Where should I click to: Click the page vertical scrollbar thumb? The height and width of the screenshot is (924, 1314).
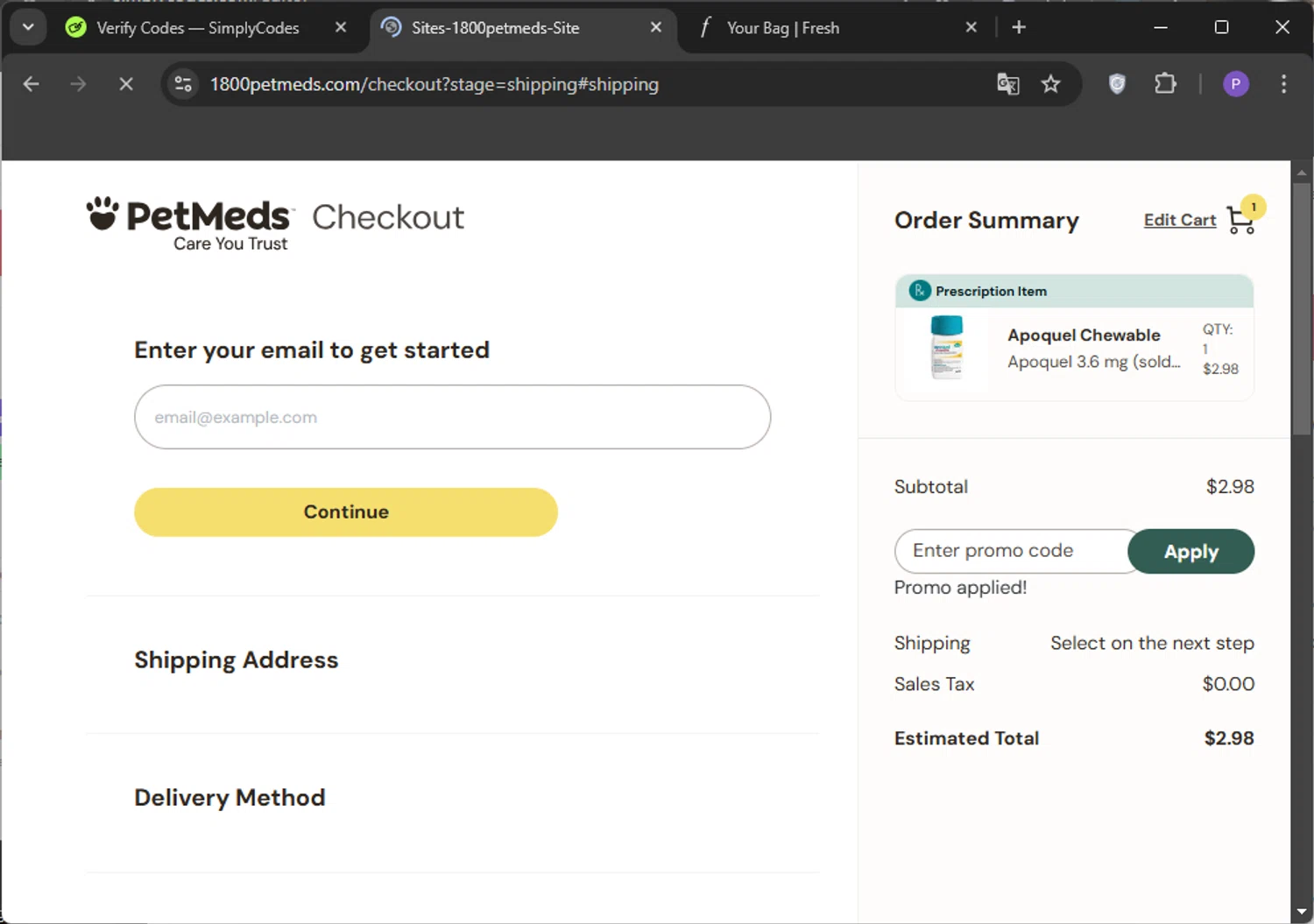[1302, 308]
